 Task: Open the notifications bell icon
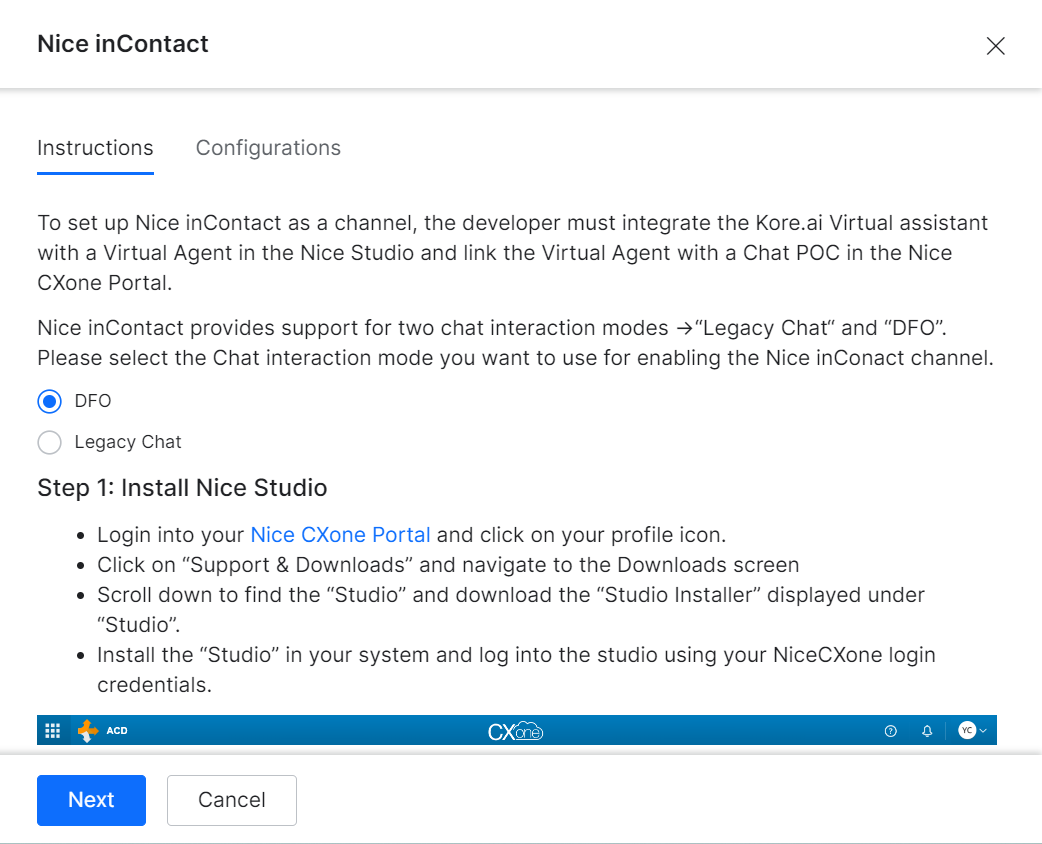point(927,731)
